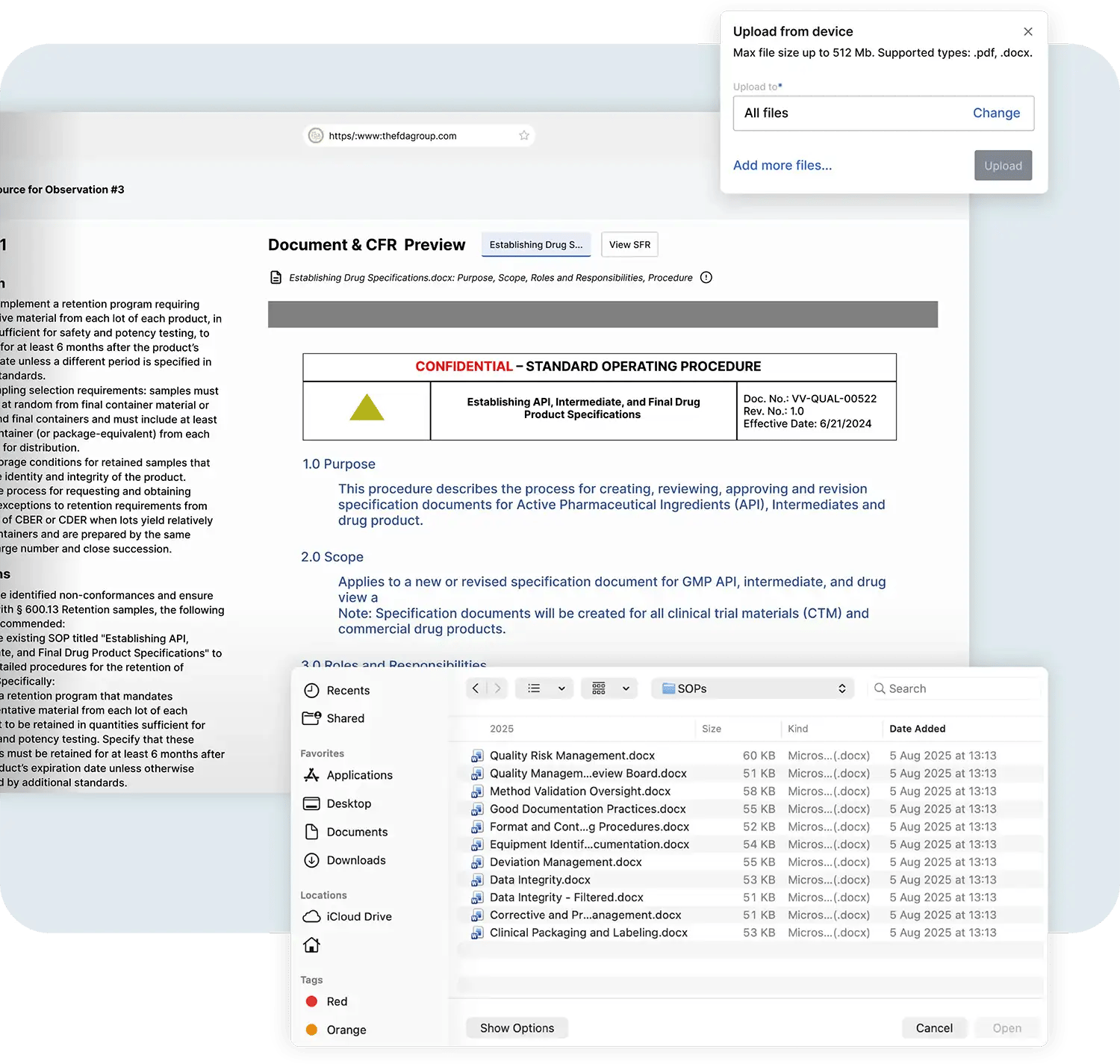Select the Data Integrity.docx file
Screen dimensions: 1120x1064
click(540, 880)
